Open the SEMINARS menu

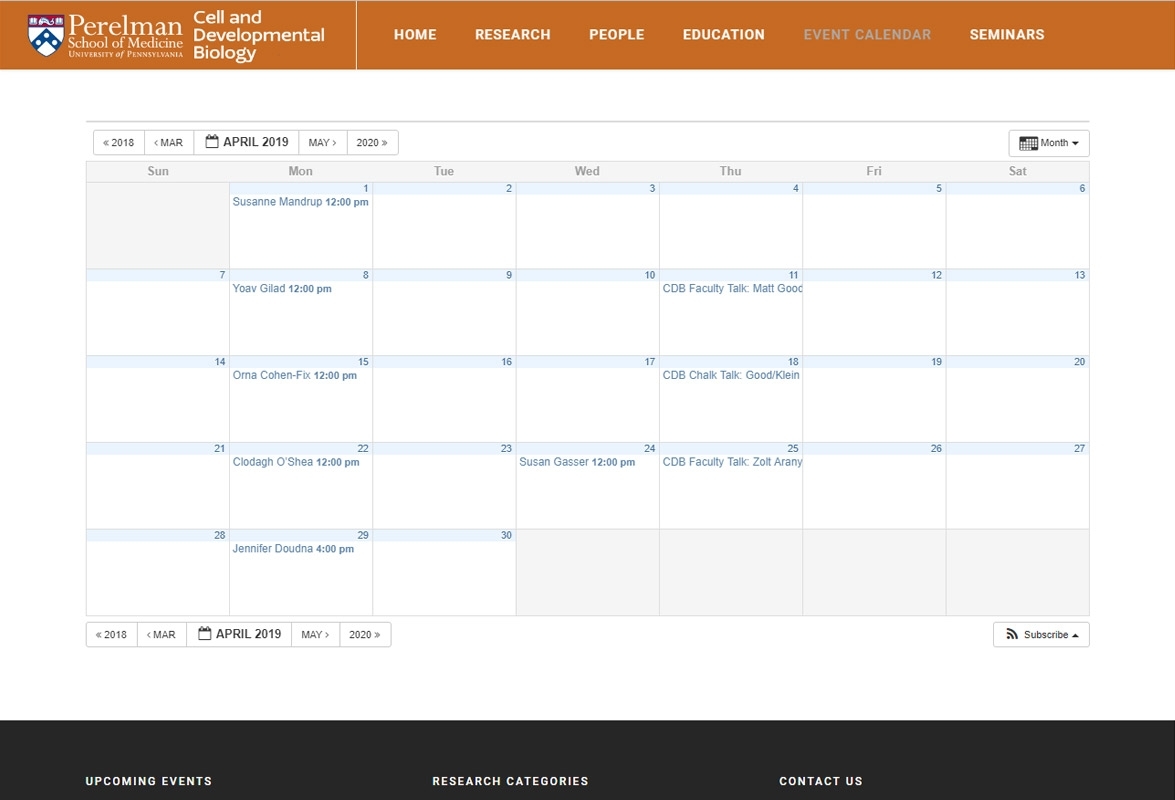[x=1007, y=34]
